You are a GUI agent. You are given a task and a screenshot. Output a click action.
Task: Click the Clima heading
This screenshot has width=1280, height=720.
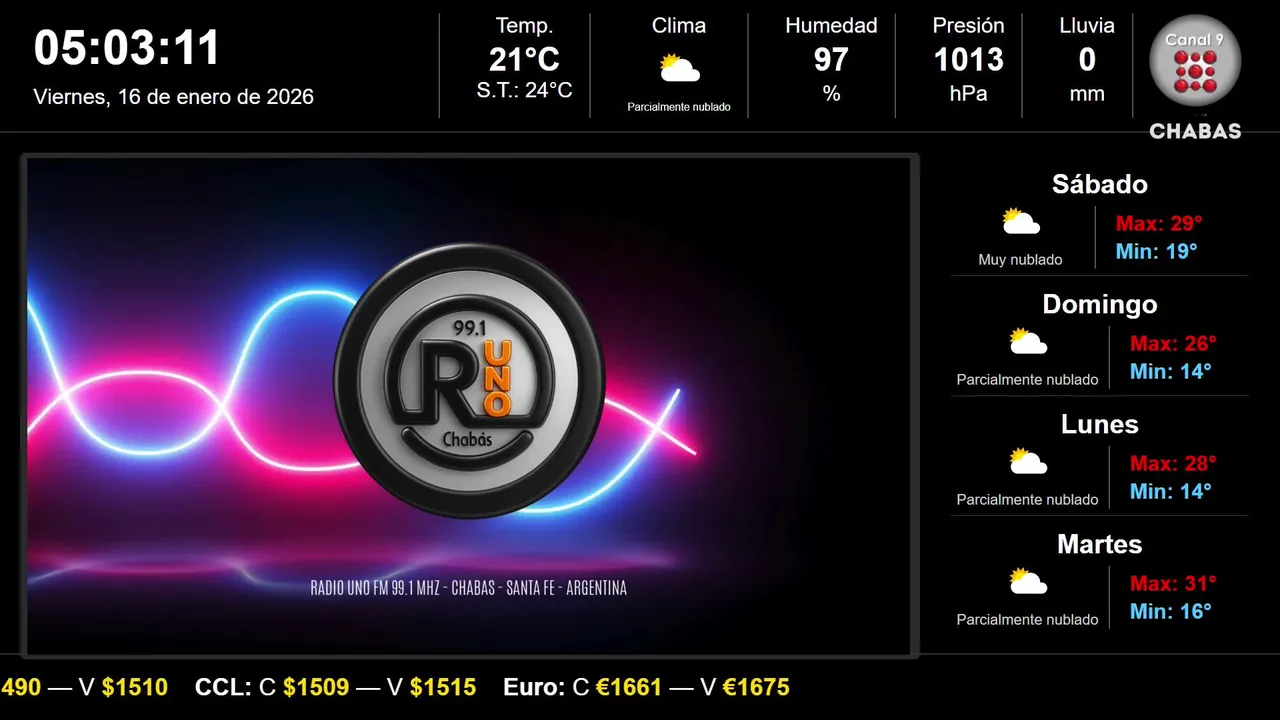point(679,26)
